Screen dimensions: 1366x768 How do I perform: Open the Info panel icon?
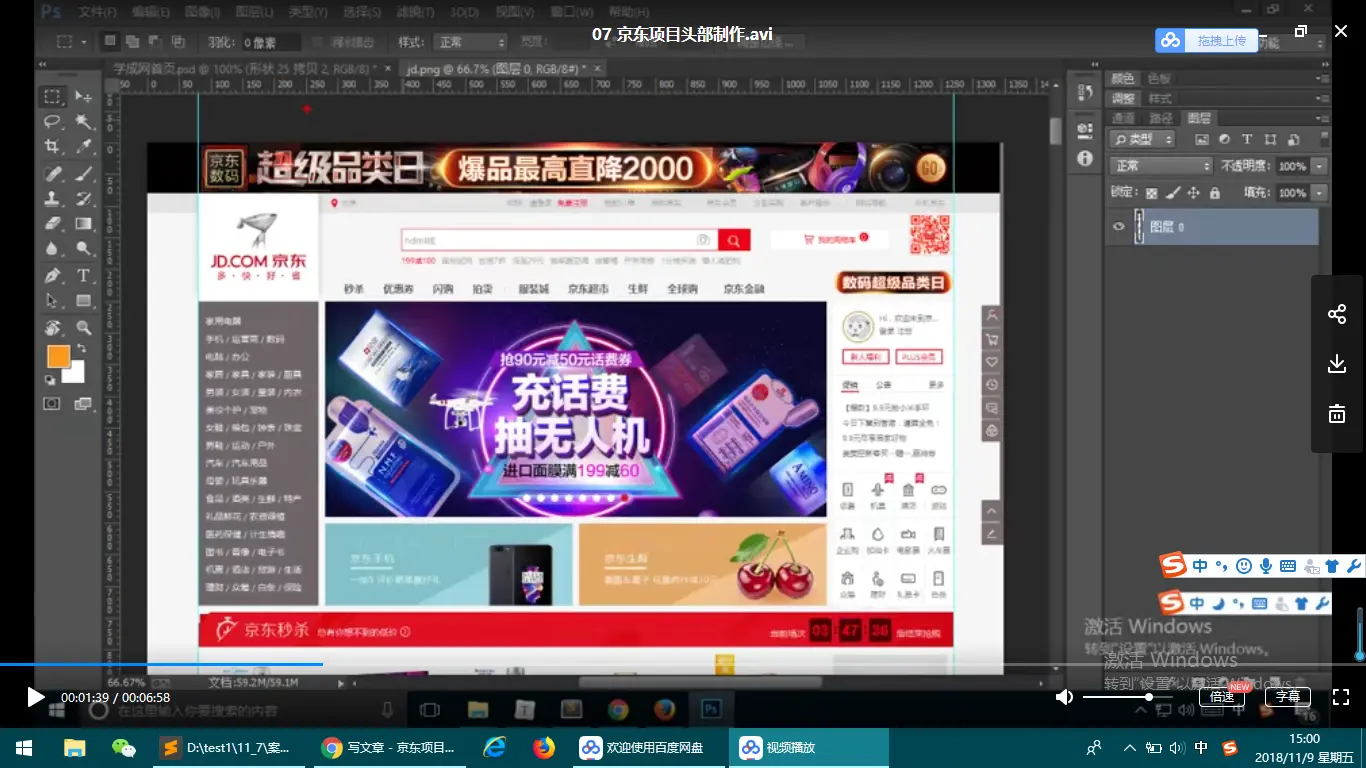(x=1085, y=158)
